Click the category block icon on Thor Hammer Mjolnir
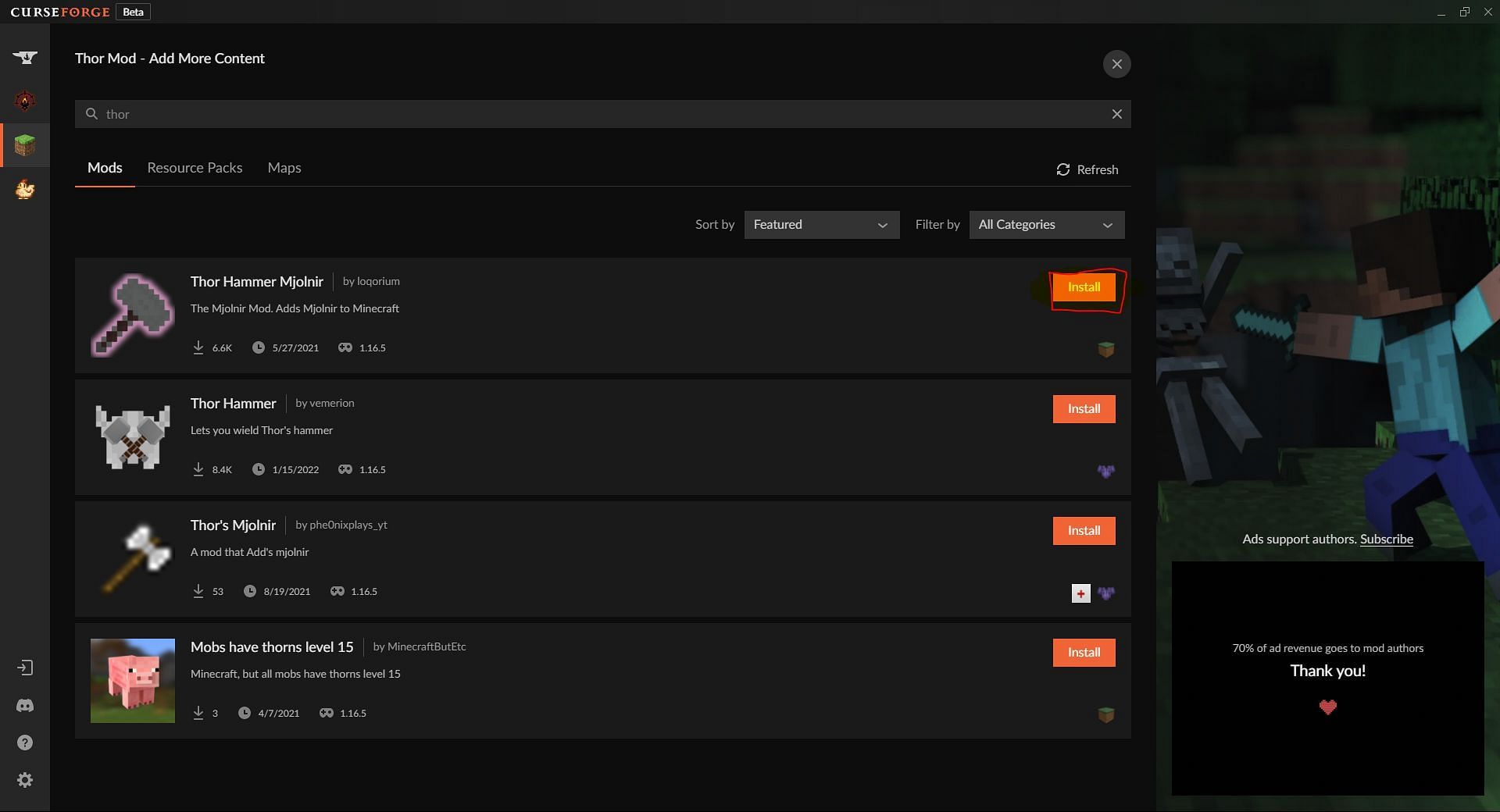The height and width of the screenshot is (812, 1500). click(1106, 350)
